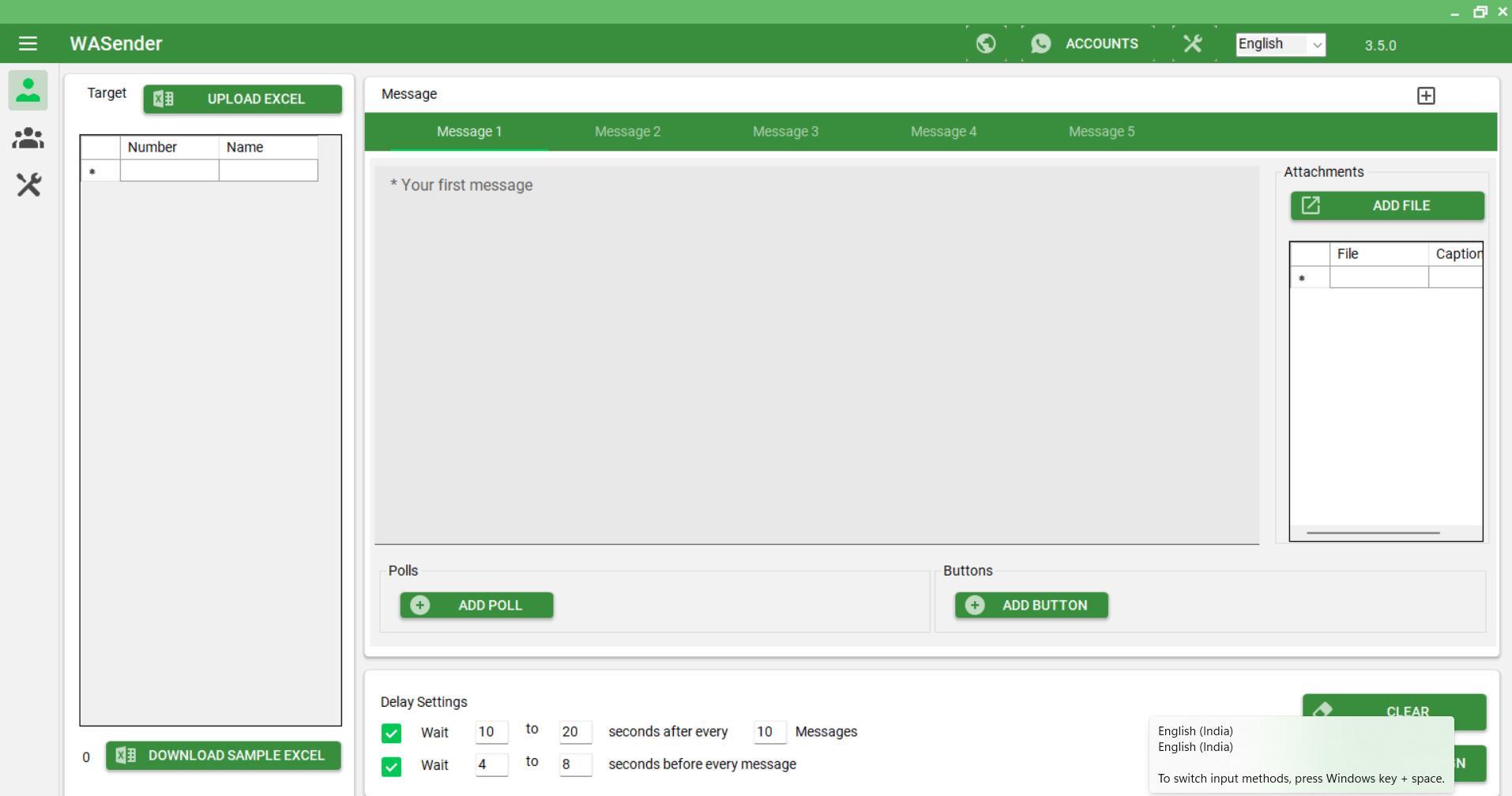Click the plus icon on Add Poll
Screen dimensions: 1512x796
[x=419, y=605]
